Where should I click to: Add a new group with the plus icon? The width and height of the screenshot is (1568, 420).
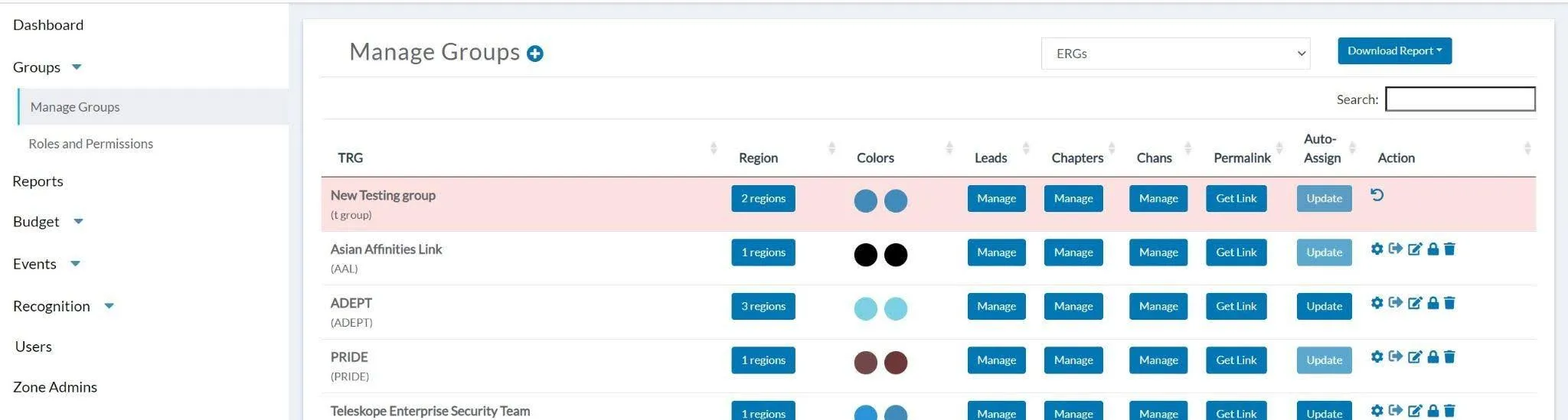pos(535,54)
